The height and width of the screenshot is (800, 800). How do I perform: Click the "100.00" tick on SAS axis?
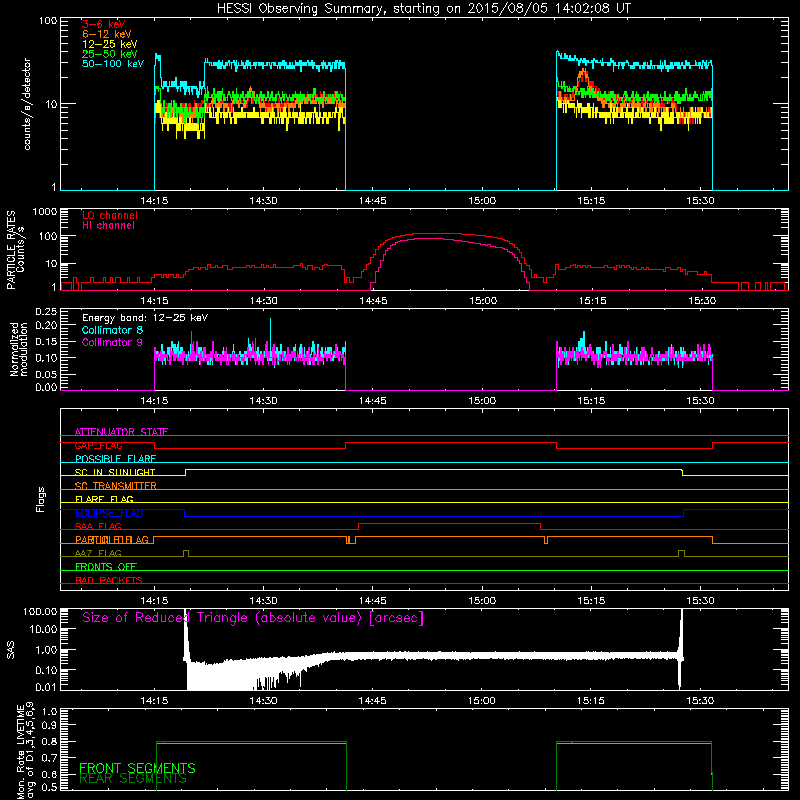(40, 612)
